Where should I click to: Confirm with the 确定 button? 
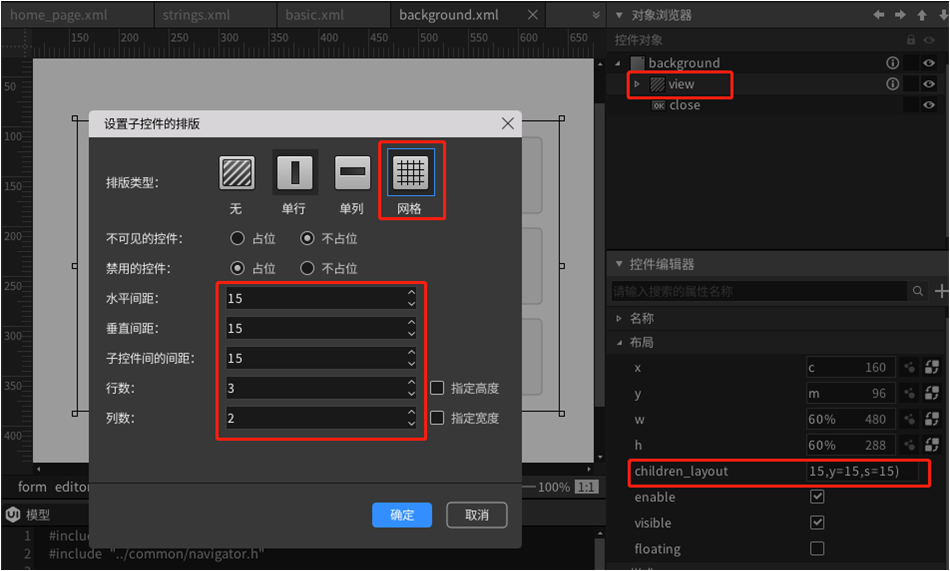coord(402,515)
